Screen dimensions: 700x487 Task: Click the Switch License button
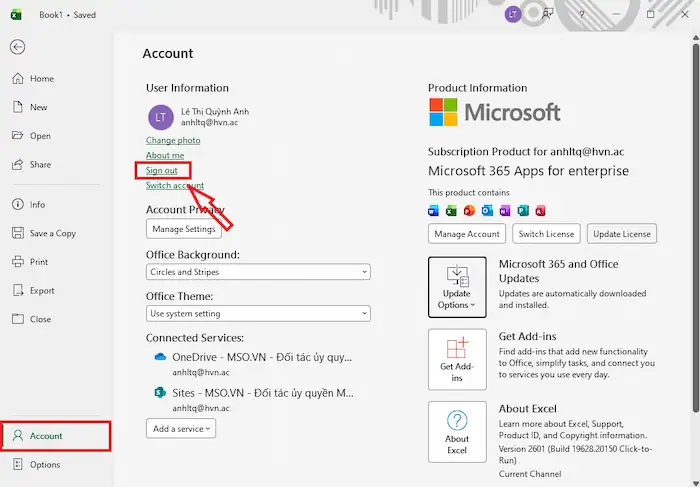[x=546, y=234]
